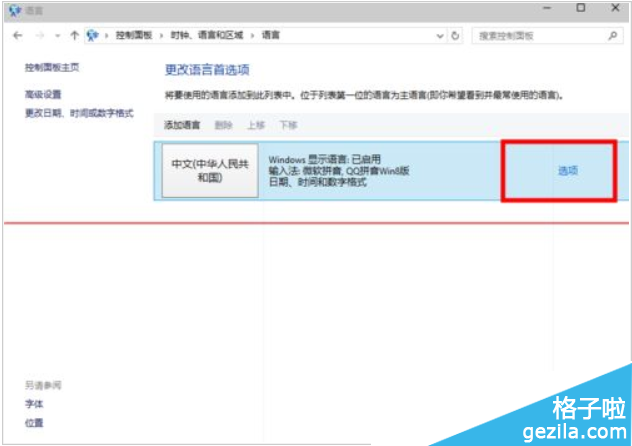This screenshot has height=446, width=632.
Task: Select 时钟、语言和区域 in the breadcrumb
Action: (x=207, y=35)
